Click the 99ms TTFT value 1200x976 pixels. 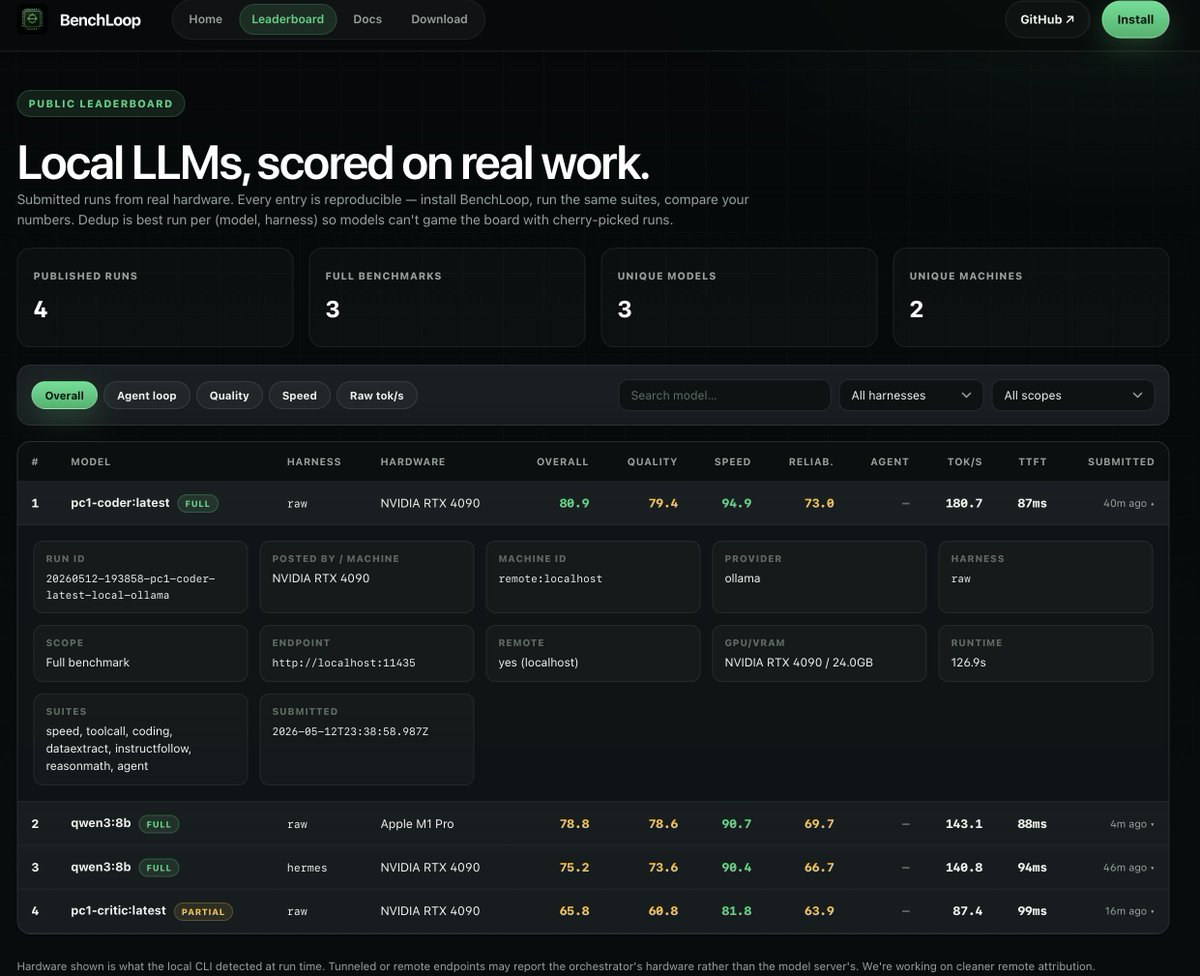coord(1032,911)
